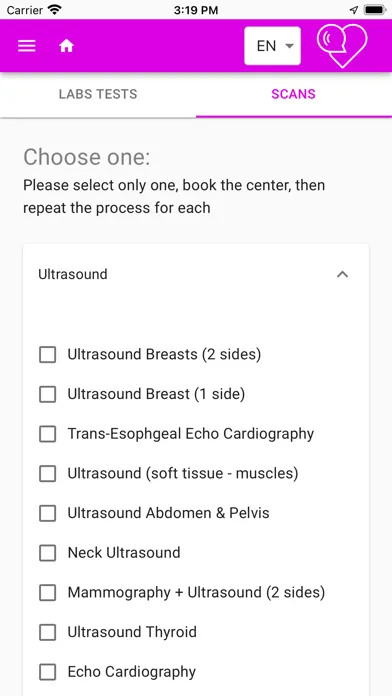Tick Mammography + Ultrasound (2 sides)

point(48,593)
